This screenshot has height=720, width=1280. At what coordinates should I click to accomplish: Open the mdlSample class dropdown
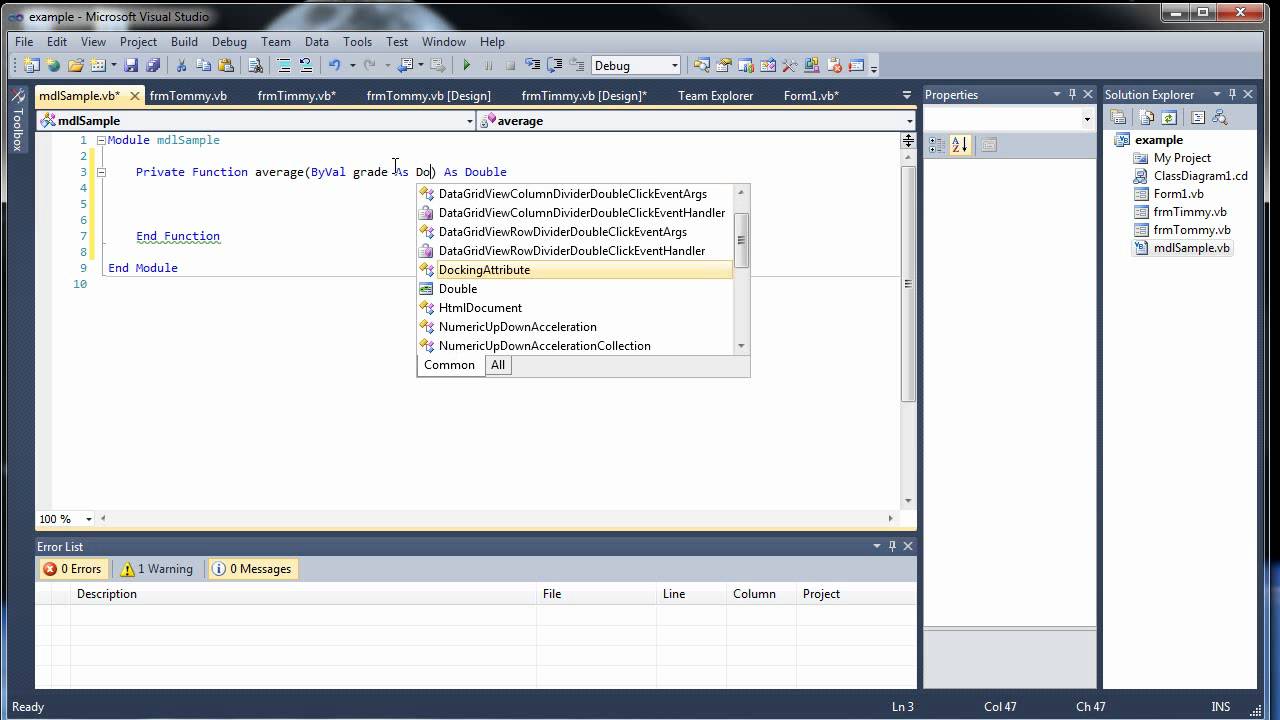coord(470,121)
